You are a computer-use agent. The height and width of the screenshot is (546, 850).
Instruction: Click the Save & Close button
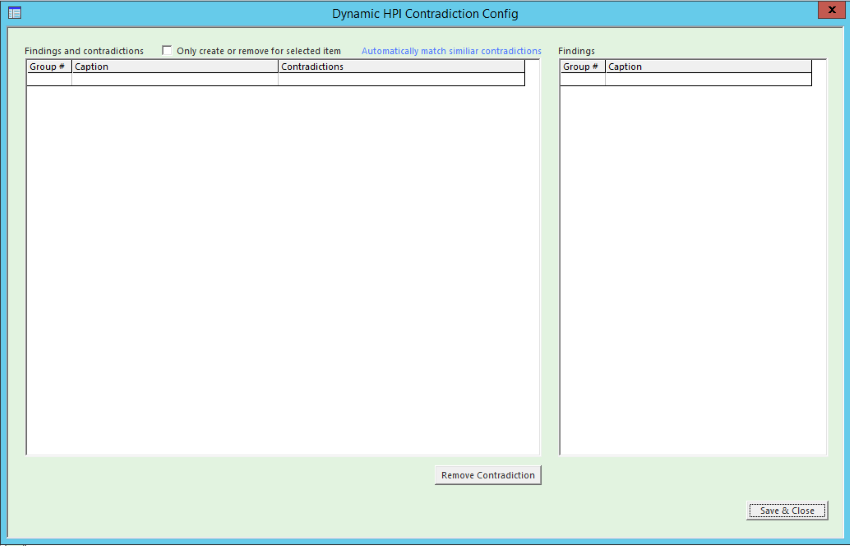[x=787, y=511]
